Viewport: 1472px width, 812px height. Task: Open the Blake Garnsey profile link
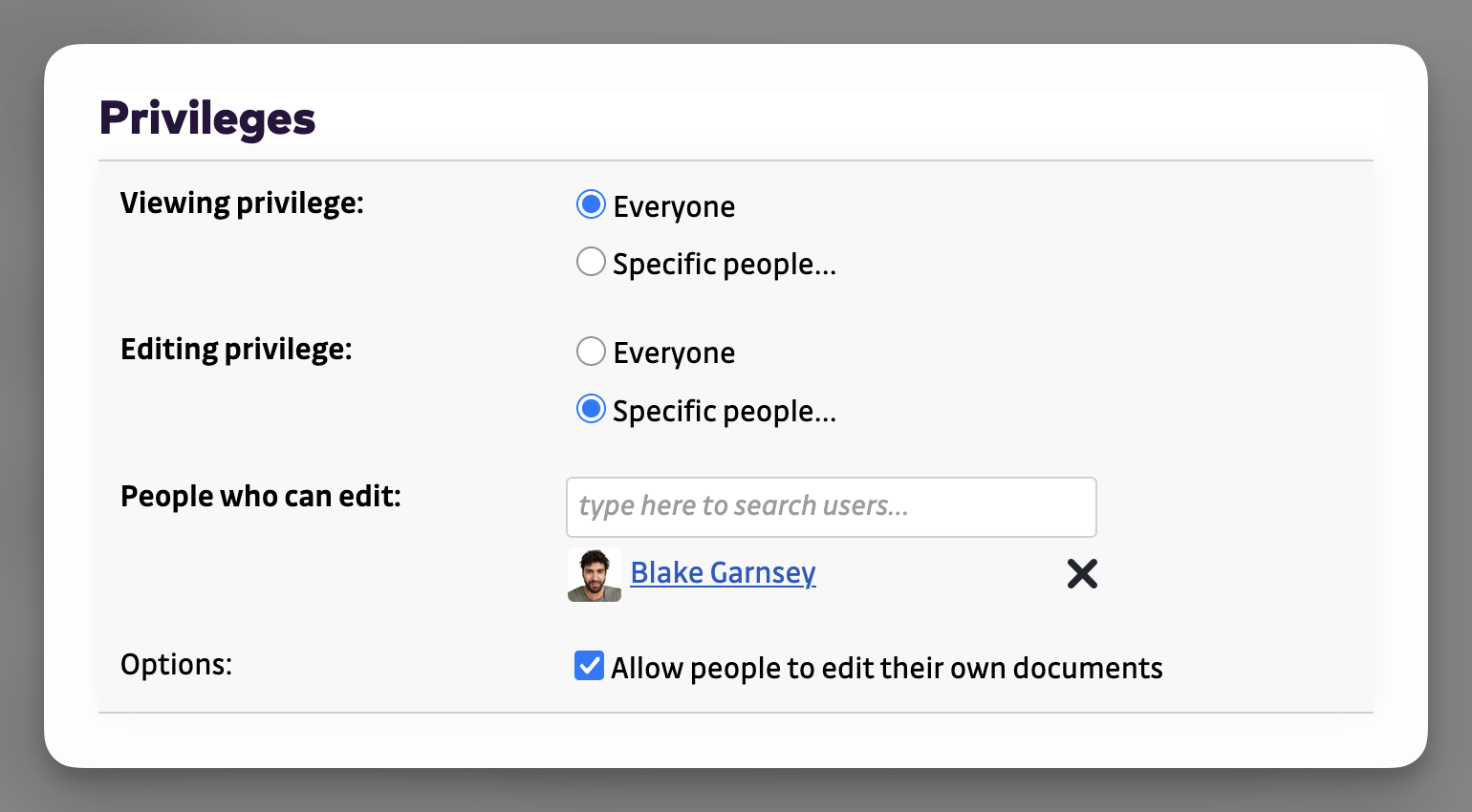723,572
